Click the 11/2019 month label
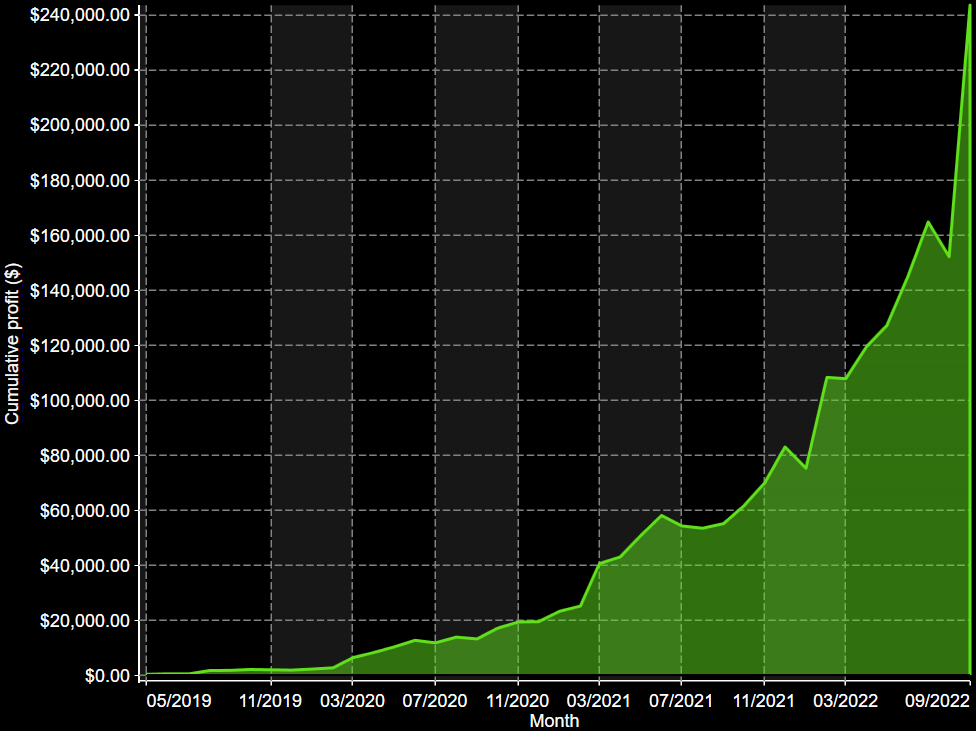The height and width of the screenshot is (731, 976). tap(271, 701)
